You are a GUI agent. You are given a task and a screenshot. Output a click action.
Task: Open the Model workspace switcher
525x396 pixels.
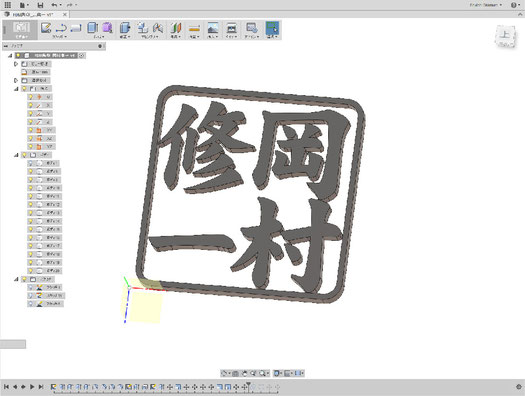21,30
